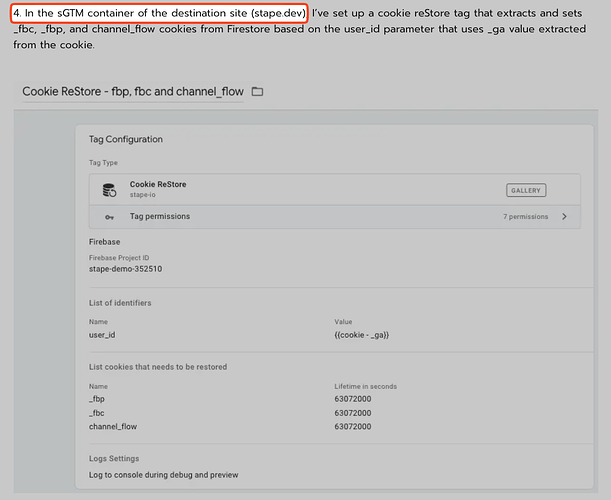Click the _fbc cookie name row
This screenshot has width=611, height=500.
[97, 413]
